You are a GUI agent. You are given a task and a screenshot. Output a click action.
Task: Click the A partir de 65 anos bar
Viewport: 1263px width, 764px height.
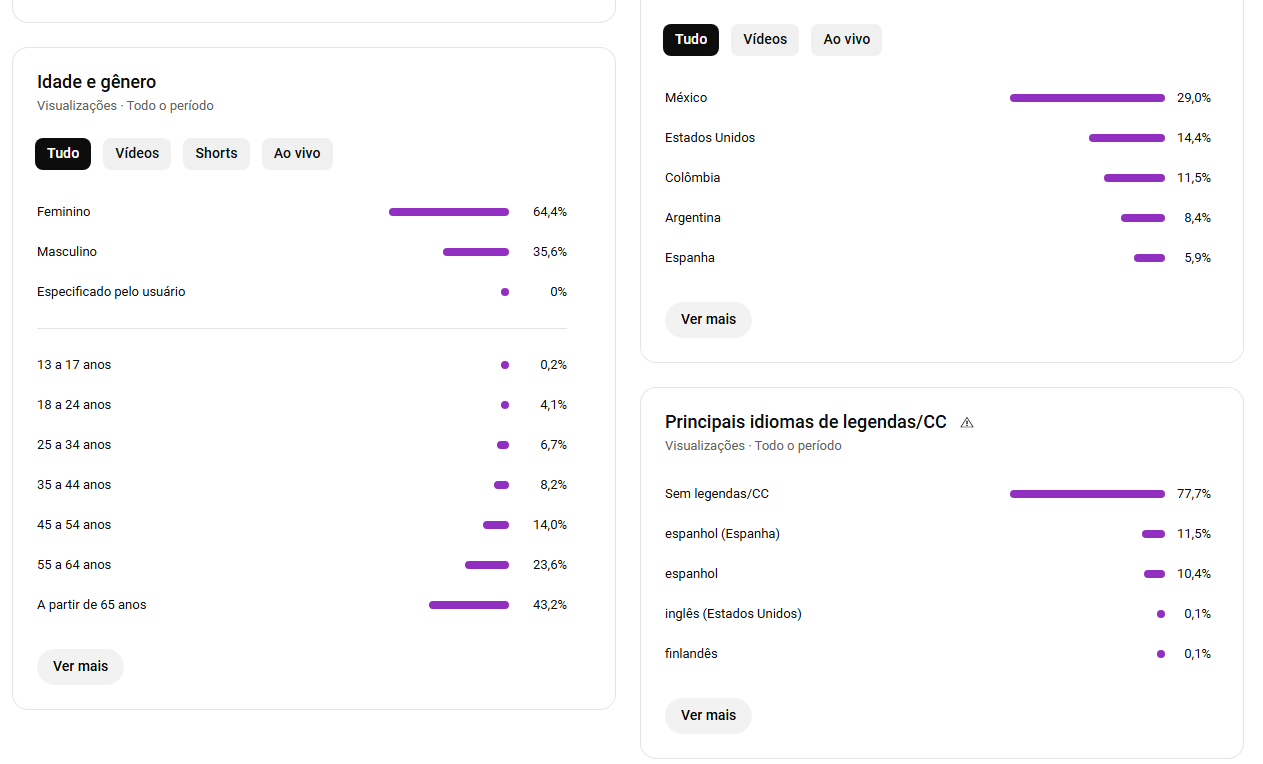coord(469,605)
